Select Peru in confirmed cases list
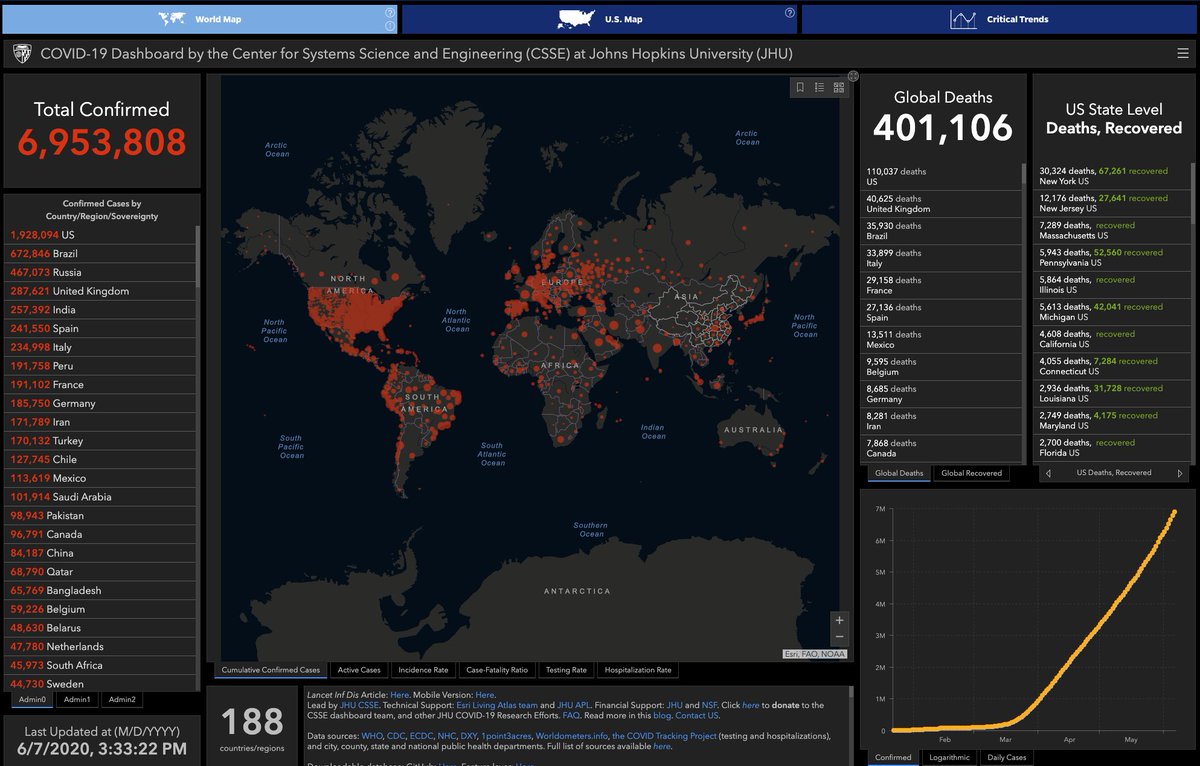 100,366
